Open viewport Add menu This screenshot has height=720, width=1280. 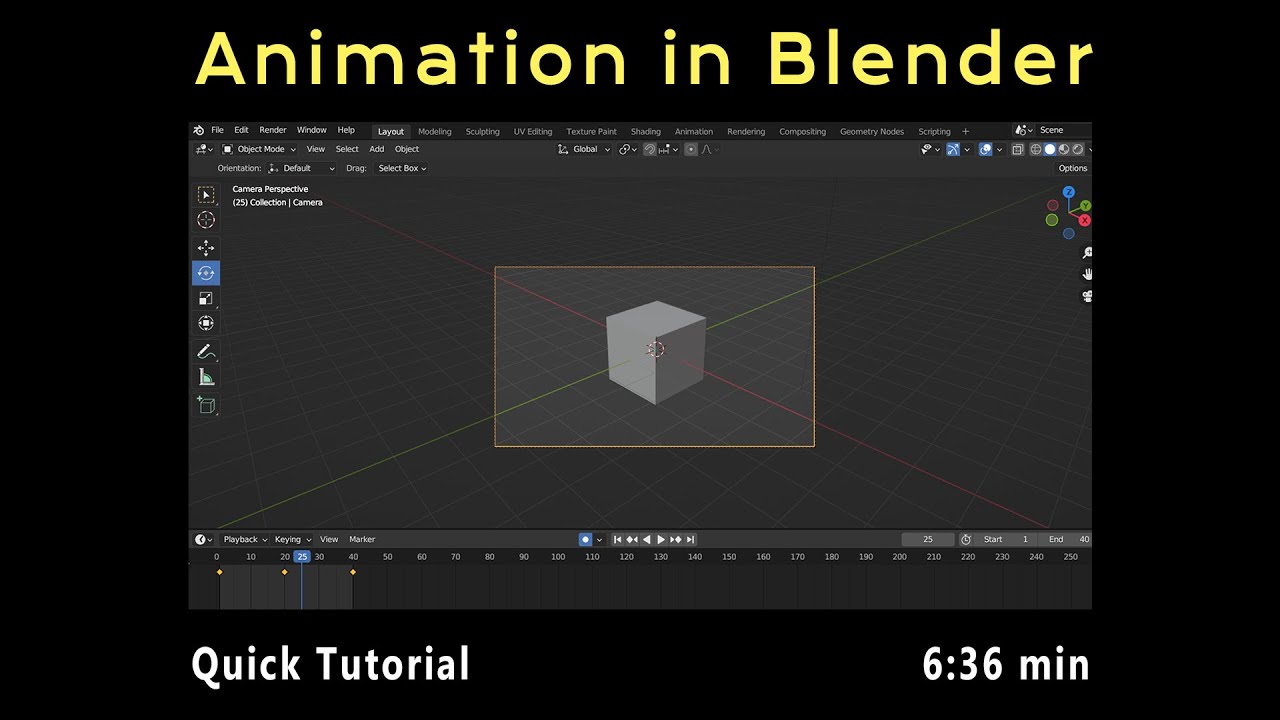pos(377,149)
